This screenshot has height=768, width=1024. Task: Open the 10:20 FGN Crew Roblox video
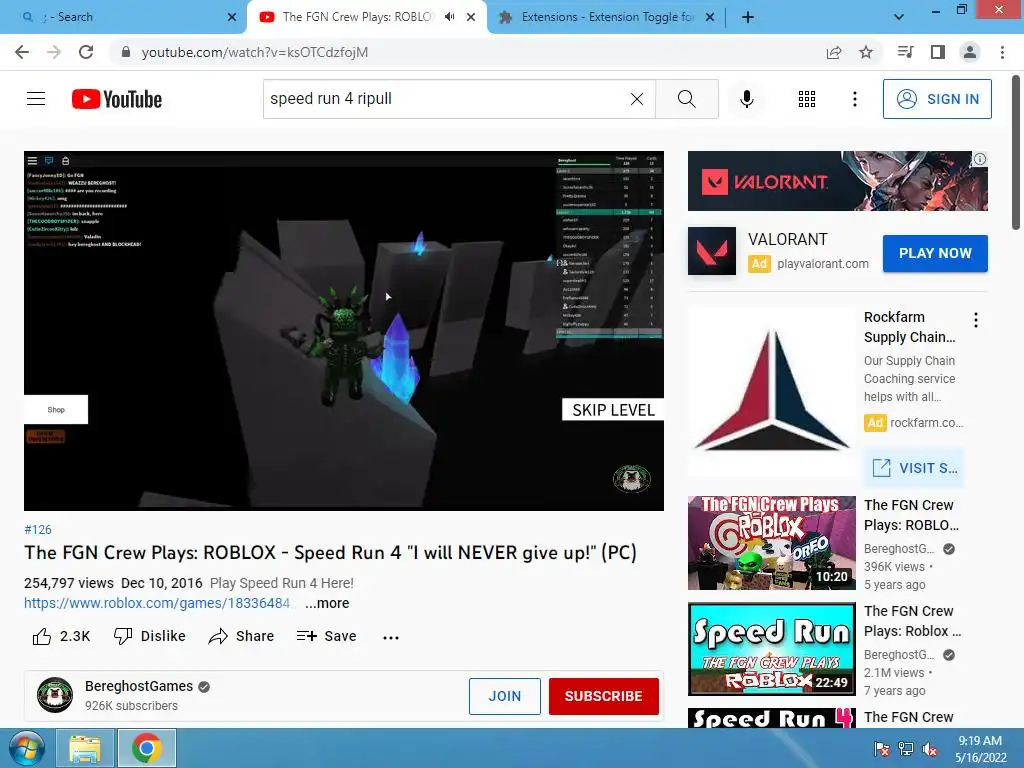[771, 543]
